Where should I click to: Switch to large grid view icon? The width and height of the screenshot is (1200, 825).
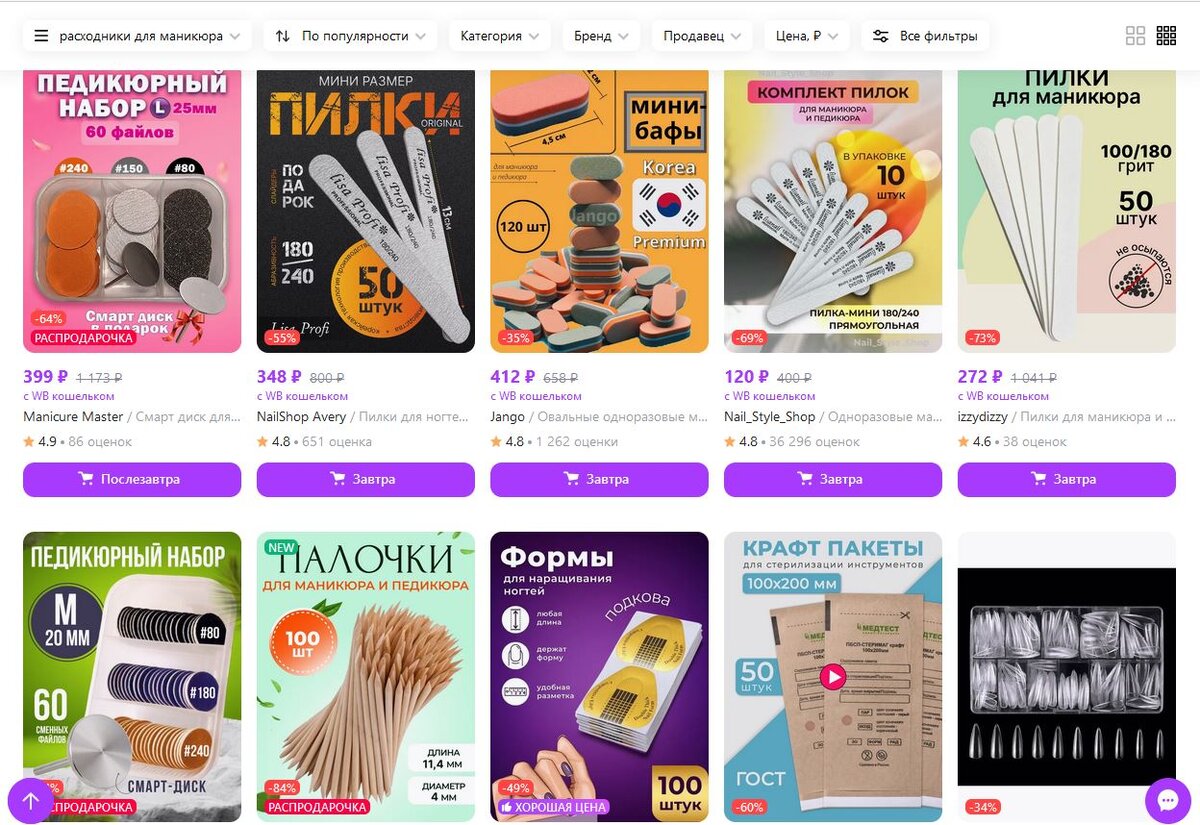pyautogui.click(x=1135, y=36)
